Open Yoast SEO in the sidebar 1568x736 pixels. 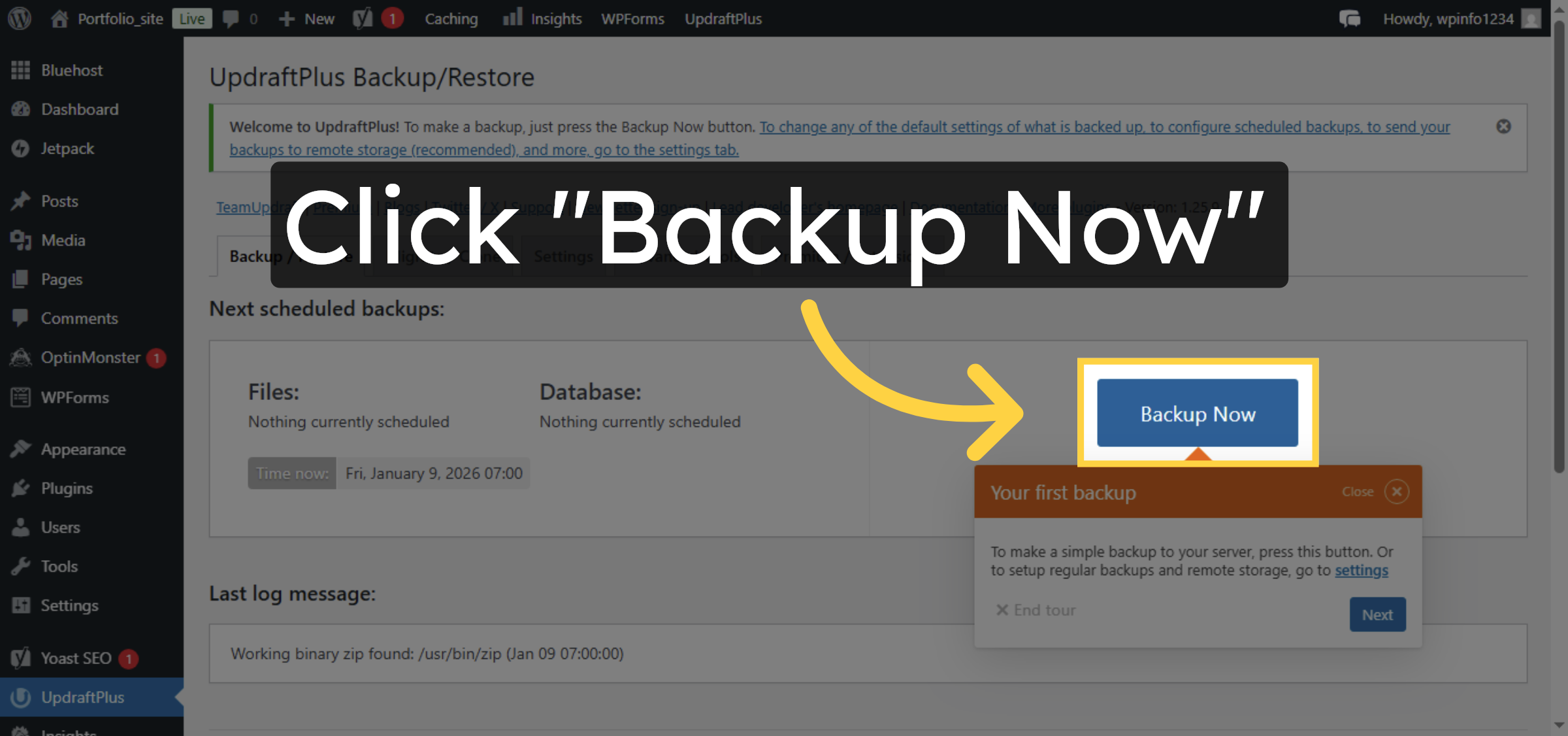(x=76, y=658)
